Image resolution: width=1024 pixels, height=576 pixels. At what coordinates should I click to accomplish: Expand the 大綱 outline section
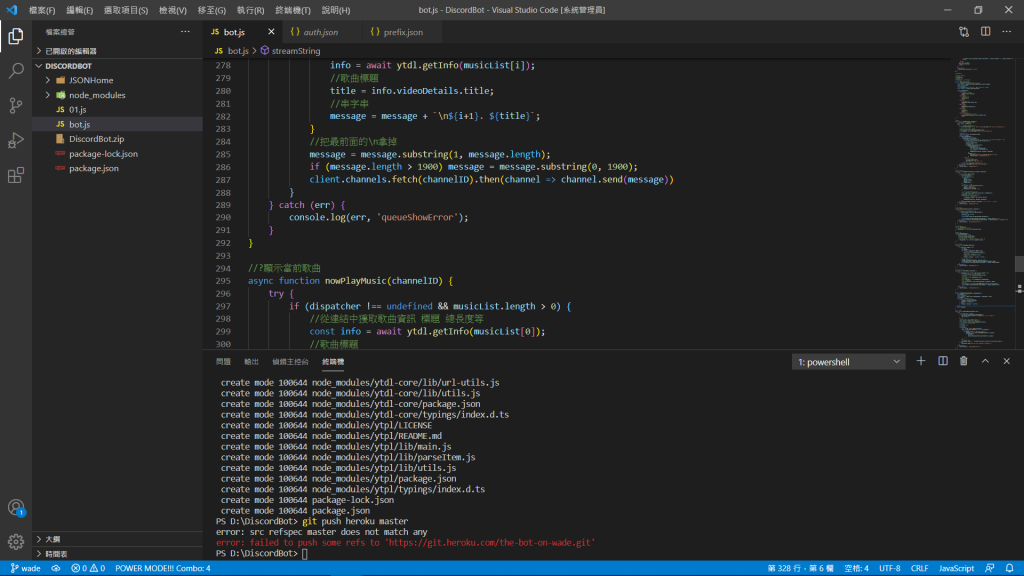click(52, 538)
